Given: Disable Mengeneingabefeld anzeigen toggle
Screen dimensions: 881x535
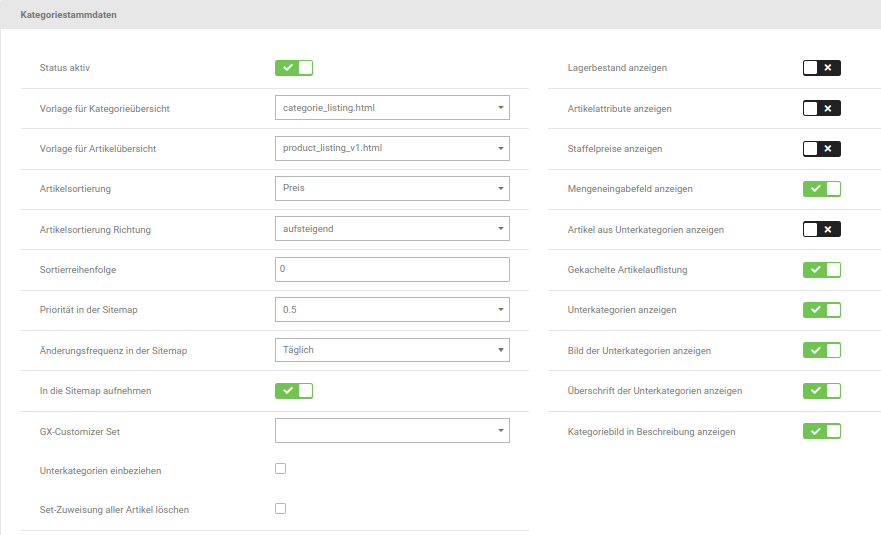Looking at the screenshot, I should (821, 189).
